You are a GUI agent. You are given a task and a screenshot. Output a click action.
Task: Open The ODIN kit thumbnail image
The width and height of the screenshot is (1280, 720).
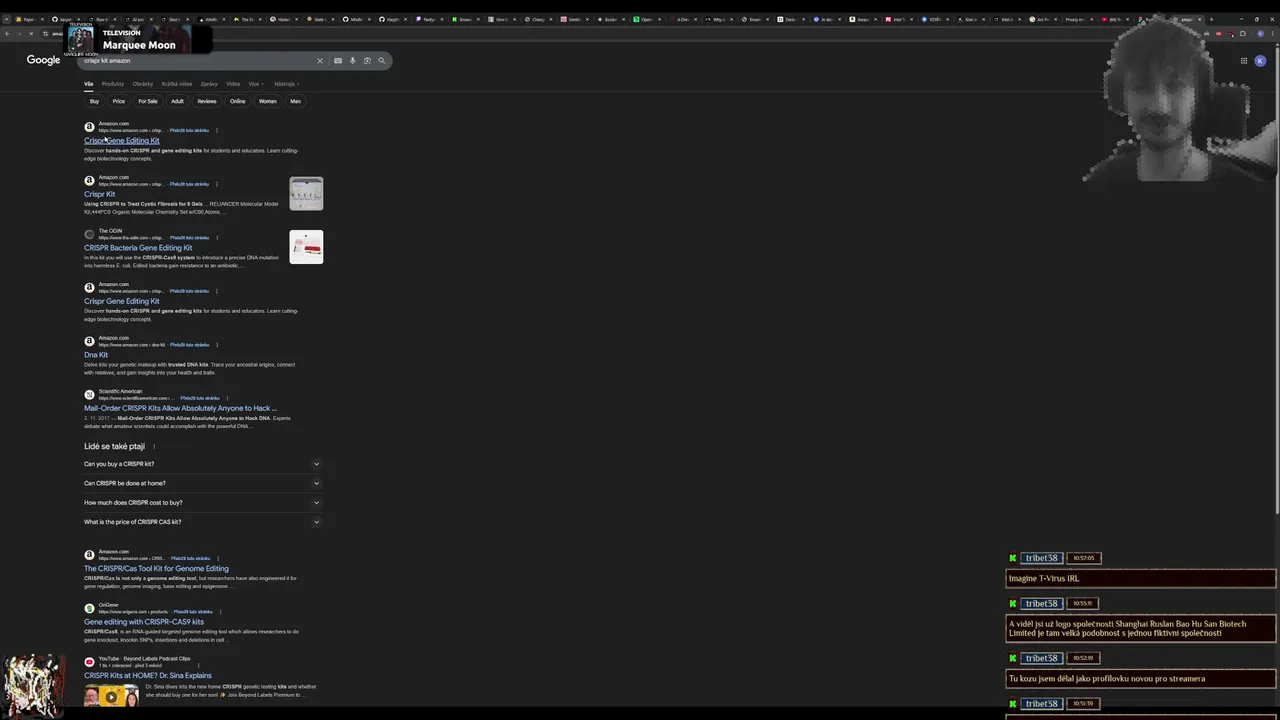tap(306, 247)
